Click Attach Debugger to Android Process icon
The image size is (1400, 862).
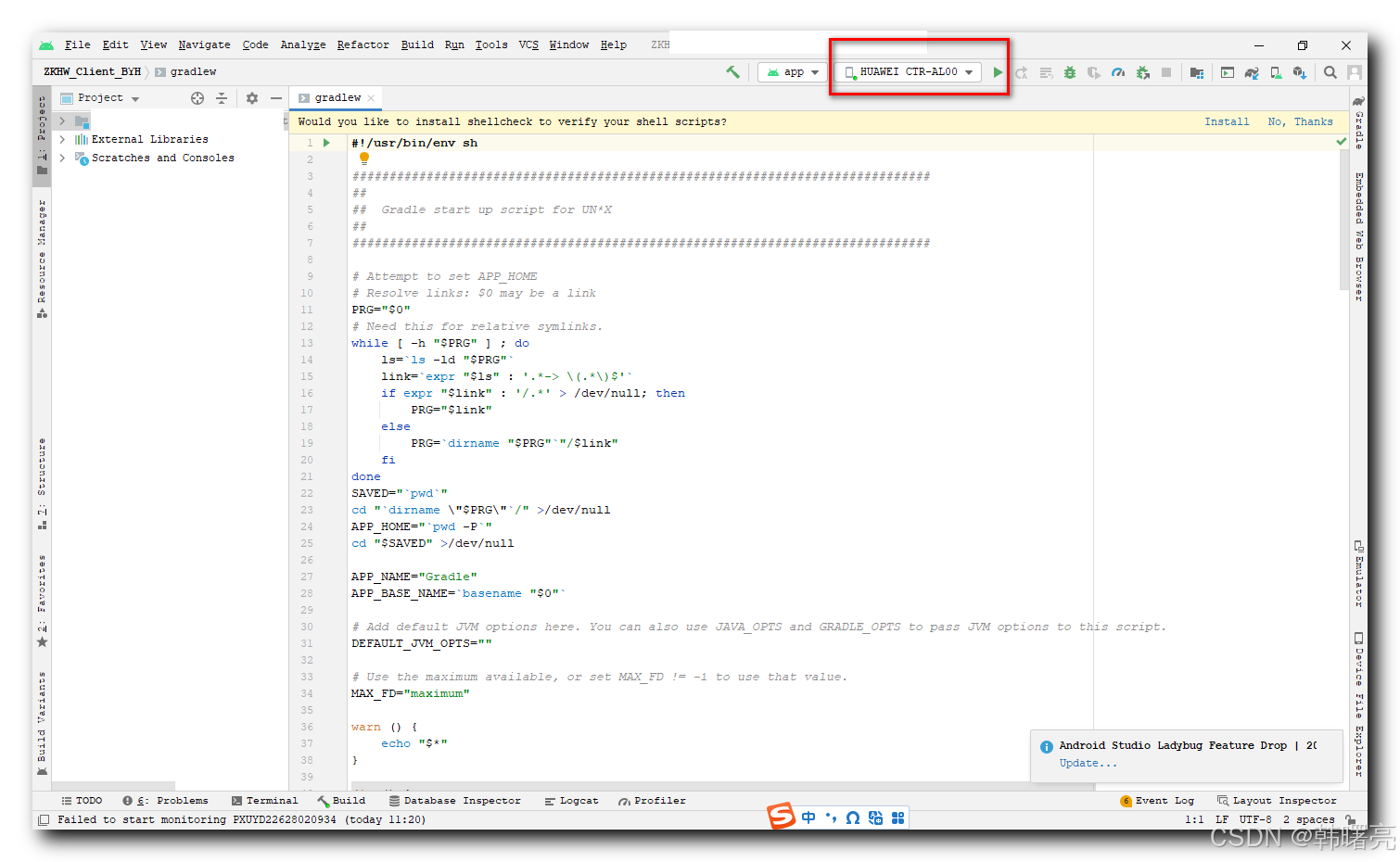(1142, 72)
